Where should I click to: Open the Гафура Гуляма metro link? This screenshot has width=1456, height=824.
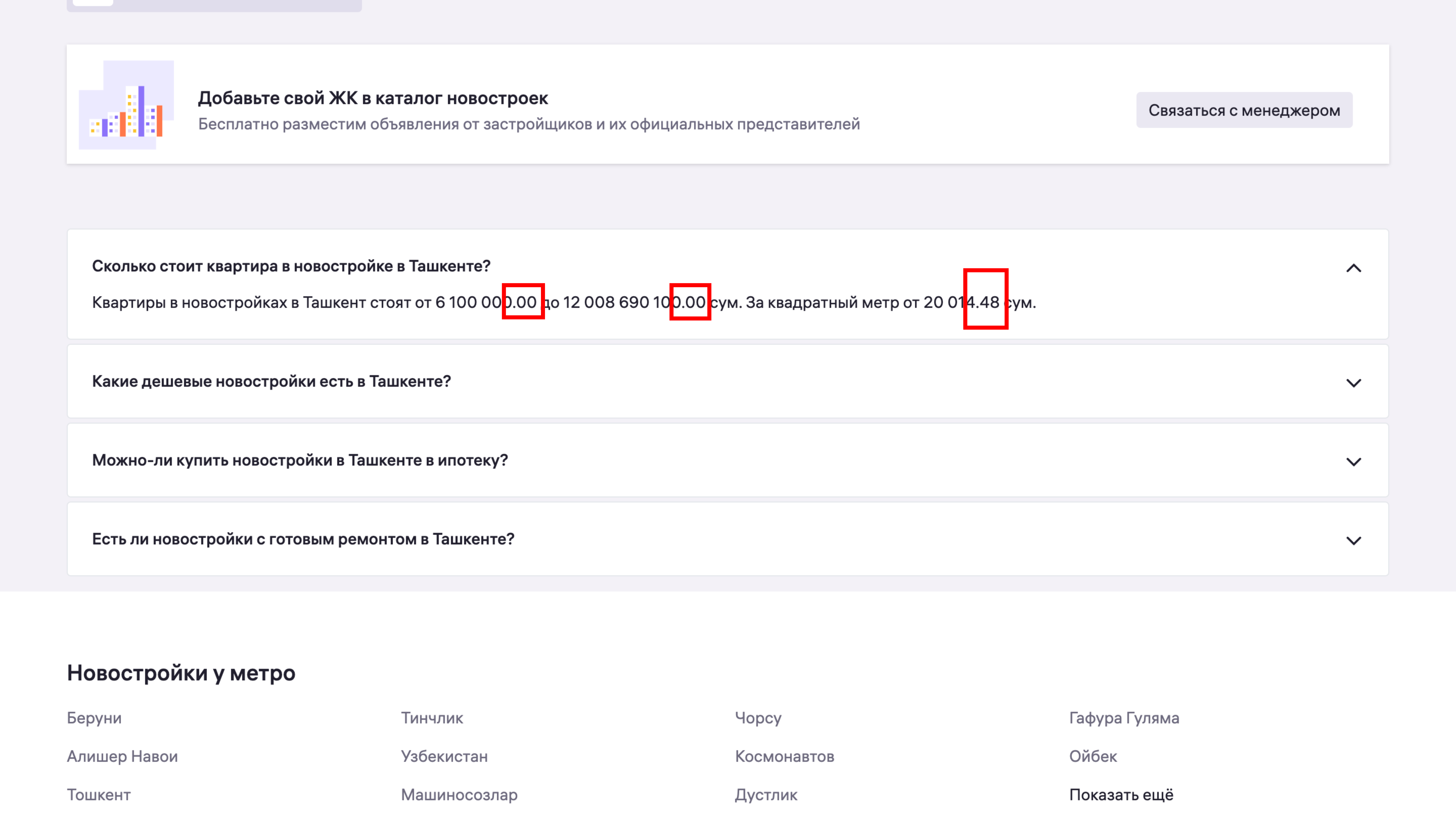[x=1124, y=718]
